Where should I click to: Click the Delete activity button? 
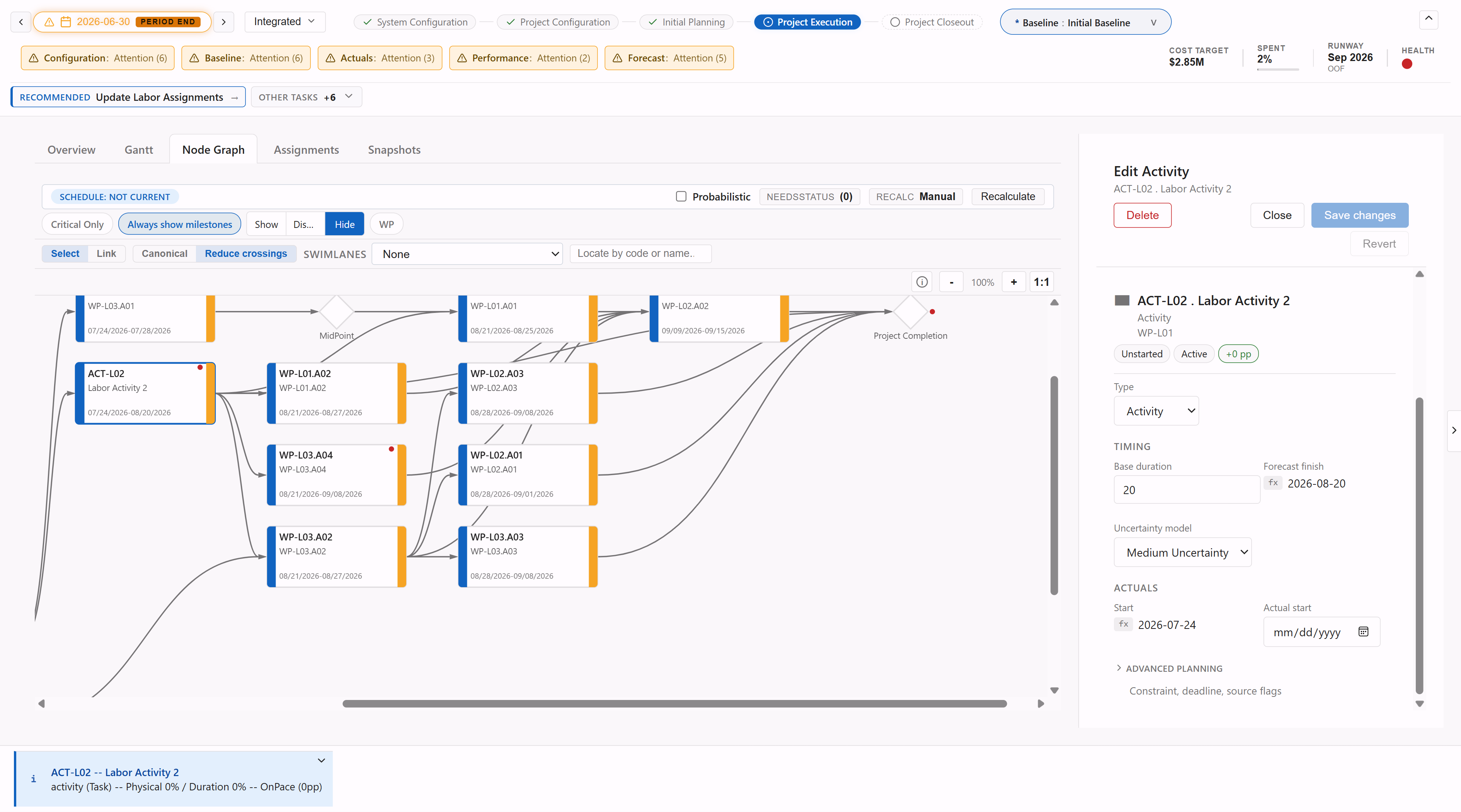tap(1142, 215)
